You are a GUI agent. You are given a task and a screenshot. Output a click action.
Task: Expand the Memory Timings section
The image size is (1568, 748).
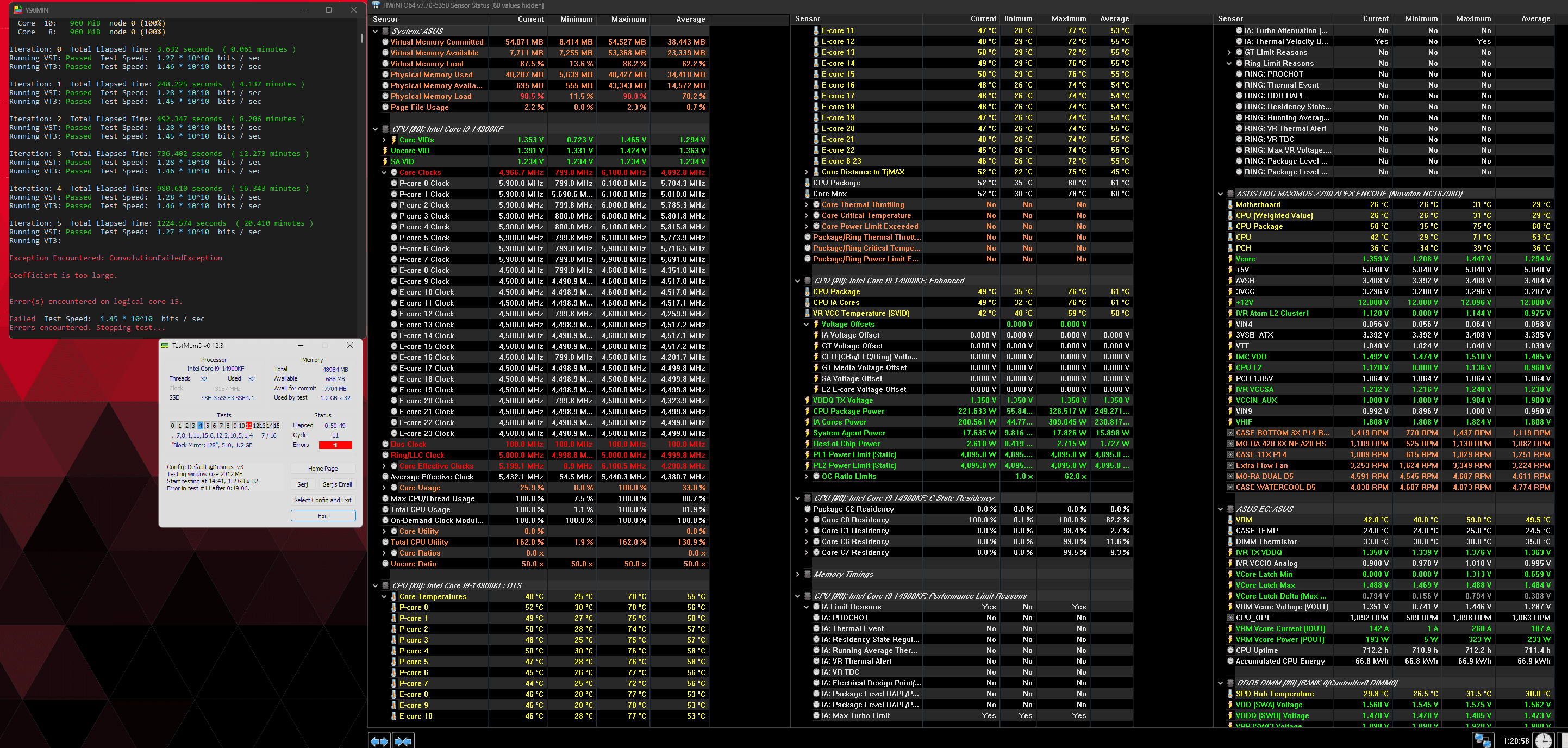(797, 574)
